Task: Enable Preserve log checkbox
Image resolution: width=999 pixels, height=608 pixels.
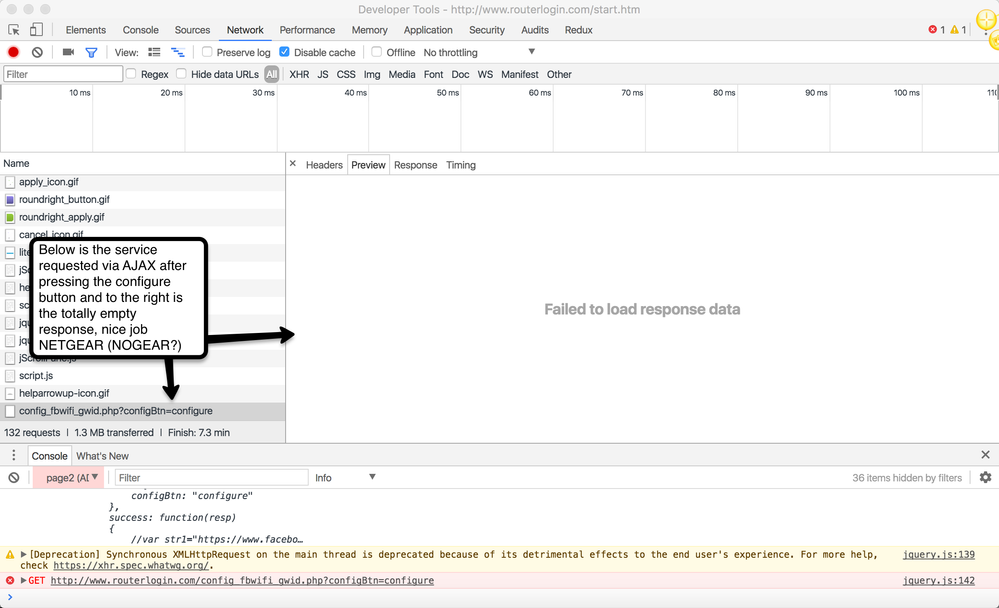Action: (x=207, y=52)
